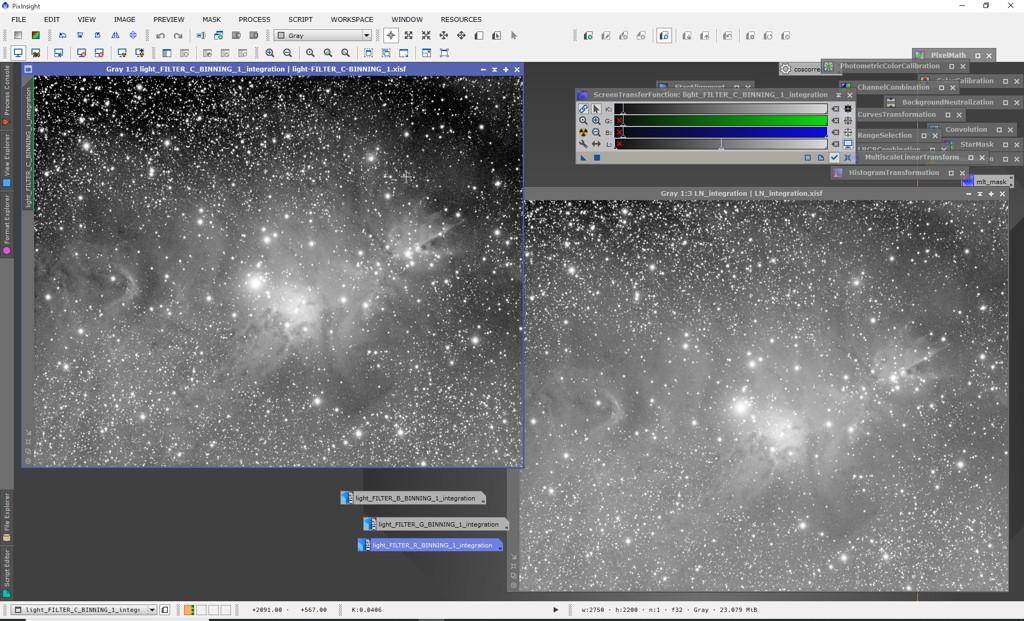Click the Zoom Out magnifier in the toolbar
1024x621 pixels.
(x=287, y=53)
